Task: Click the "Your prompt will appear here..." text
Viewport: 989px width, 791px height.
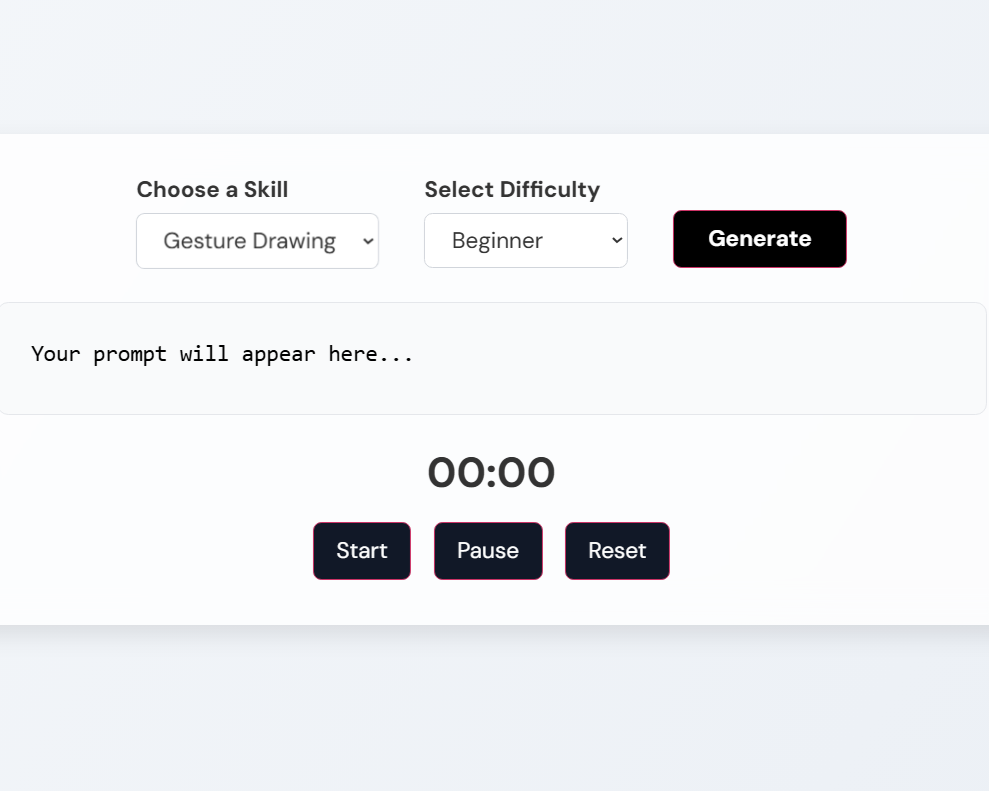Action: 222,354
